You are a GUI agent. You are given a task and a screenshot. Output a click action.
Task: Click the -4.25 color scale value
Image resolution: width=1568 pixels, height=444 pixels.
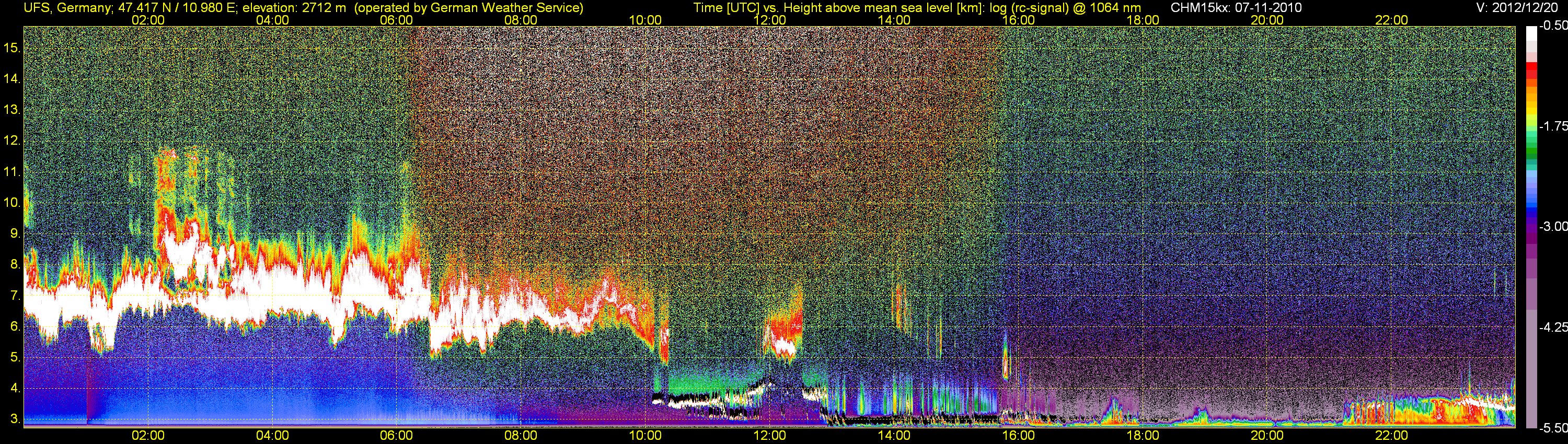pos(1553,327)
